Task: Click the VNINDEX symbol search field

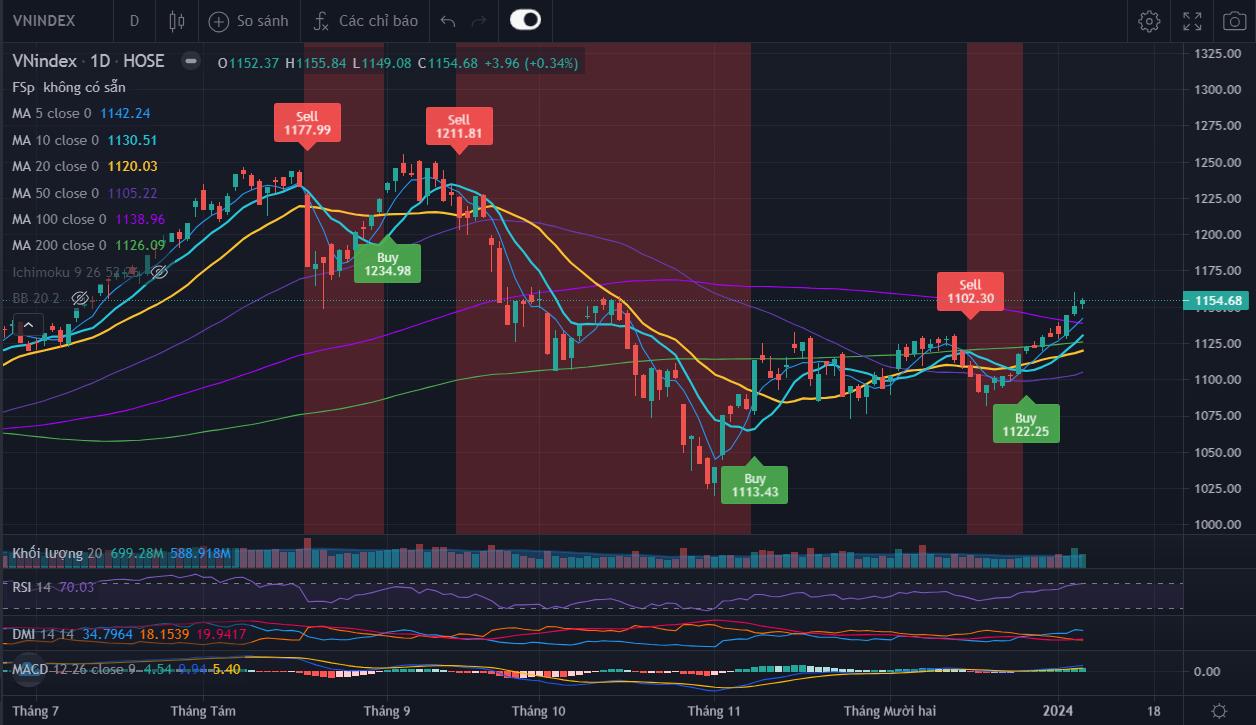Action: pyautogui.click(x=52, y=20)
